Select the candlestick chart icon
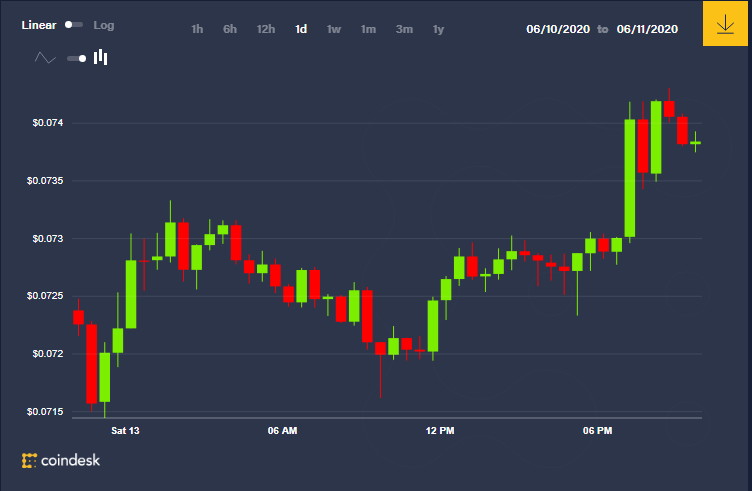The width and height of the screenshot is (752, 491). click(x=100, y=57)
